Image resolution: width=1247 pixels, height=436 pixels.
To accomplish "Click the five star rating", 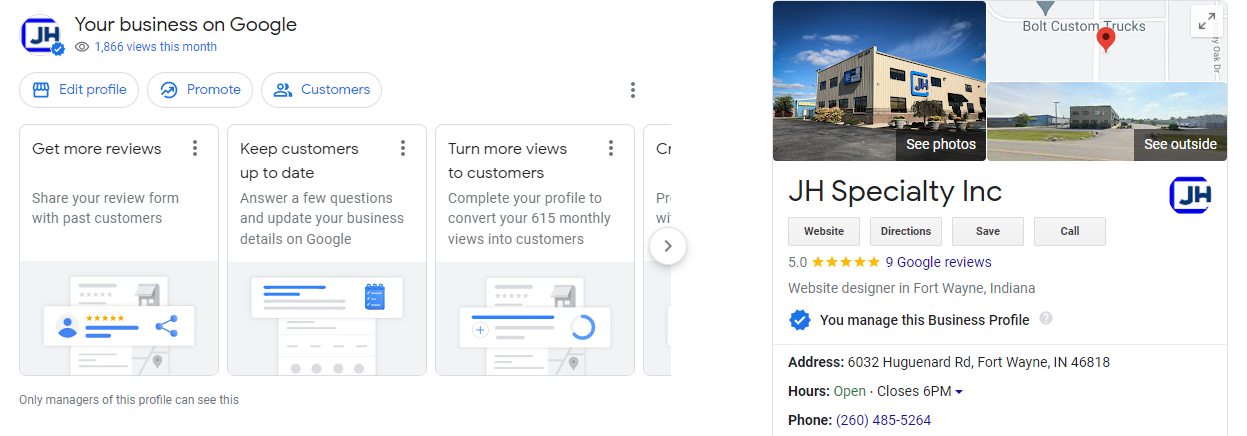I will (x=846, y=262).
